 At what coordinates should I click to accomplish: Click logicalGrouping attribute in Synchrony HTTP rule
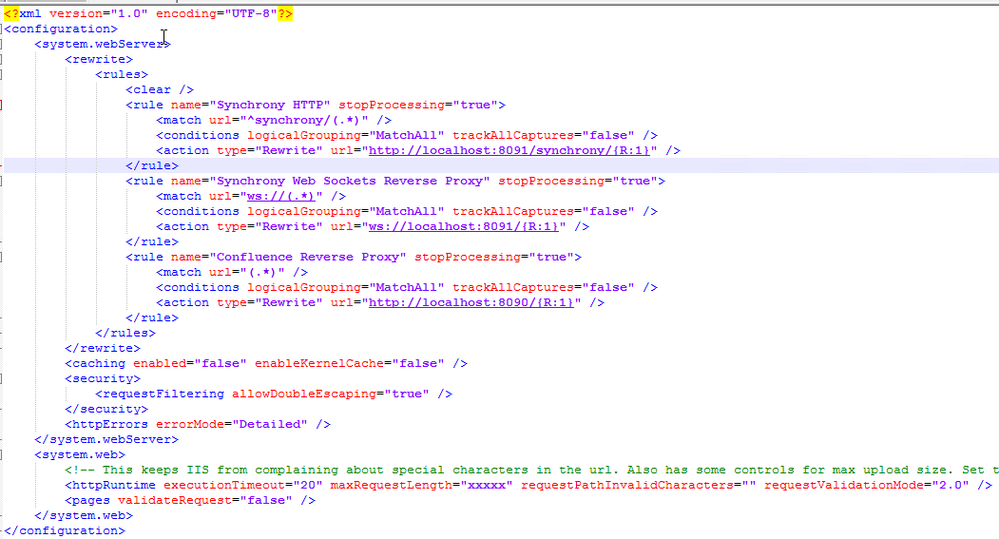(x=345, y=135)
